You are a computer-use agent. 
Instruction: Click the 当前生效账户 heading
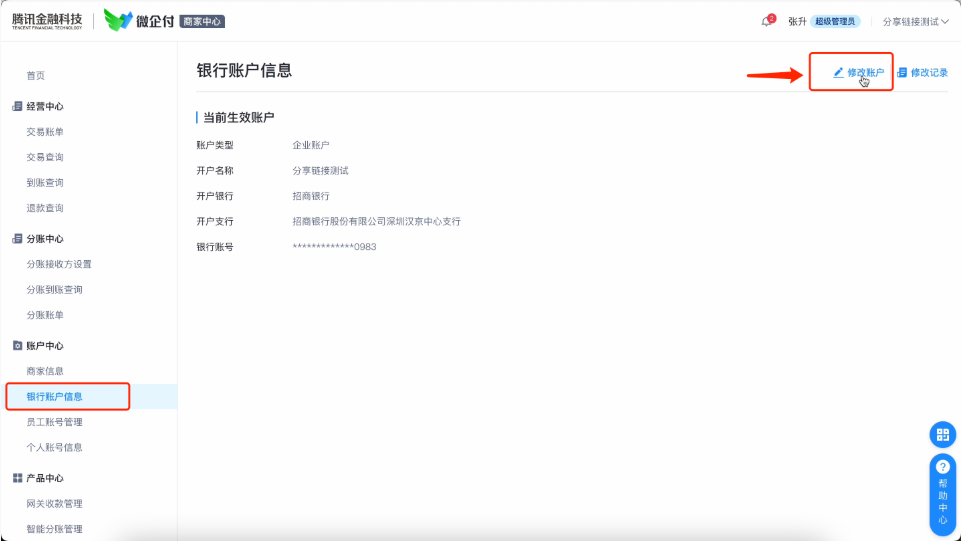[238, 117]
